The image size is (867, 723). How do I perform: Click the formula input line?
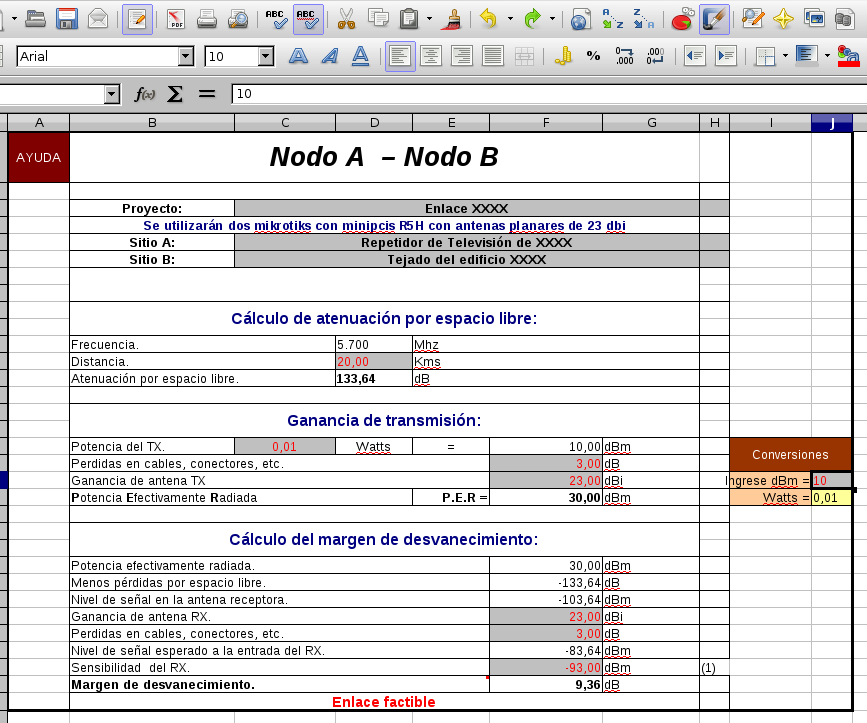pos(540,94)
